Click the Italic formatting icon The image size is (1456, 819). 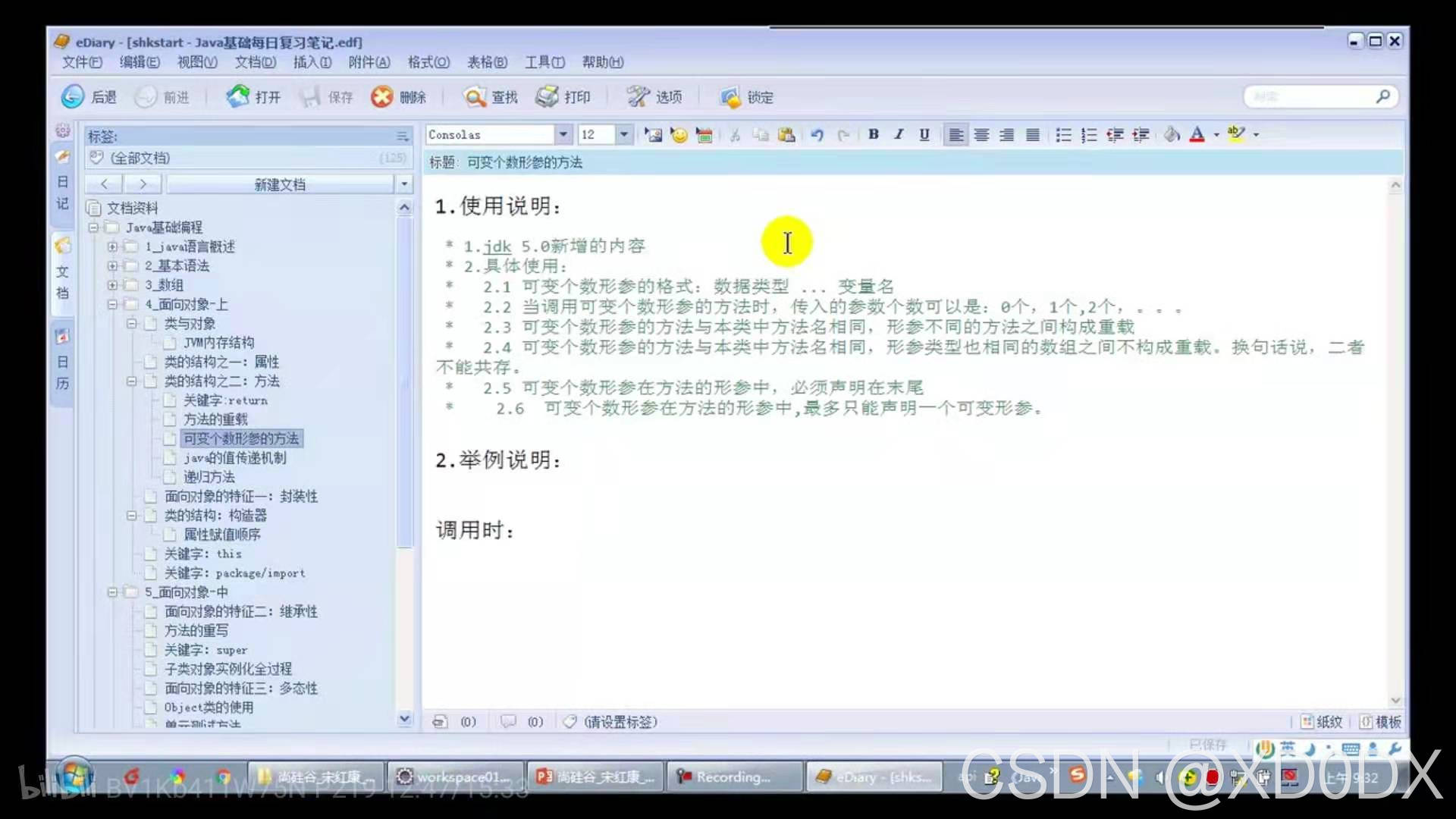coord(897,134)
